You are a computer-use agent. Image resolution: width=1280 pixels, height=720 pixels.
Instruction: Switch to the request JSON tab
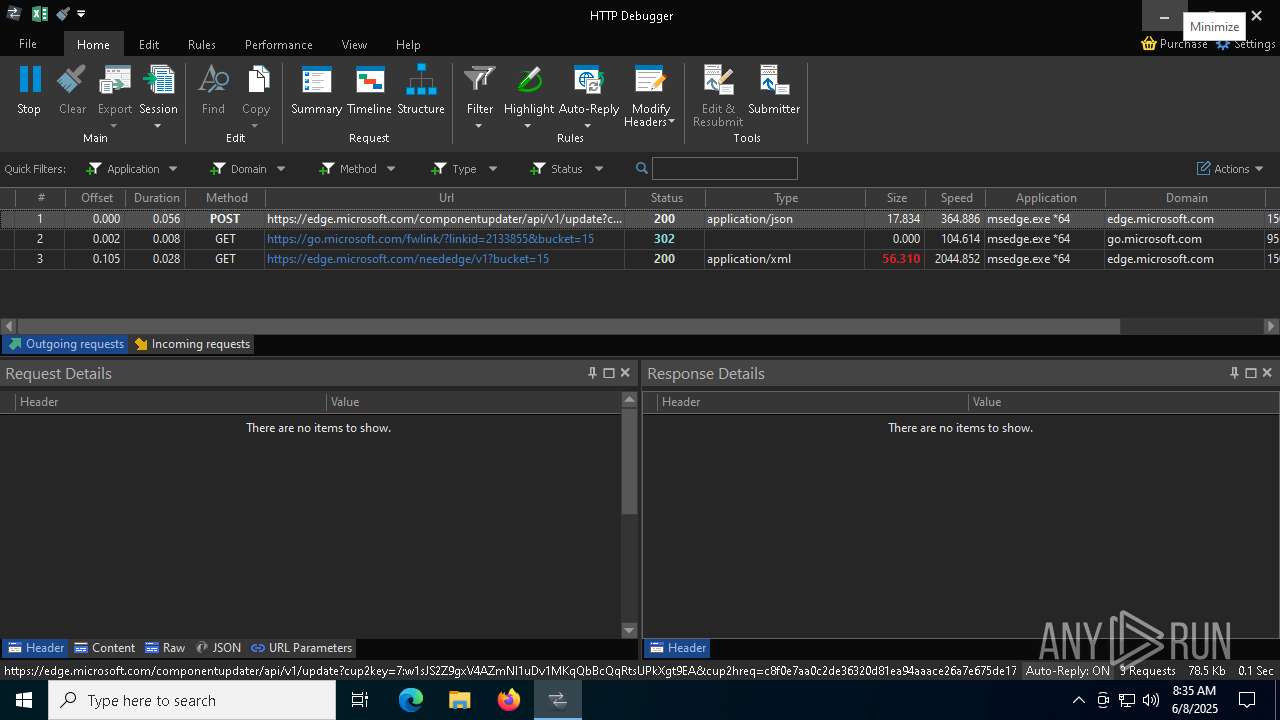tap(219, 648)
